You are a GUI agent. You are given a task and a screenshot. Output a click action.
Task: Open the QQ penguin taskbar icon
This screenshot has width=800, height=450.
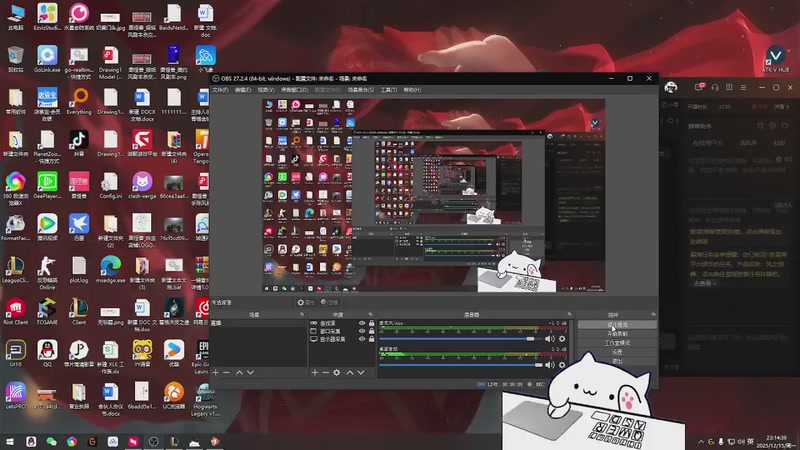click(31, 441)
